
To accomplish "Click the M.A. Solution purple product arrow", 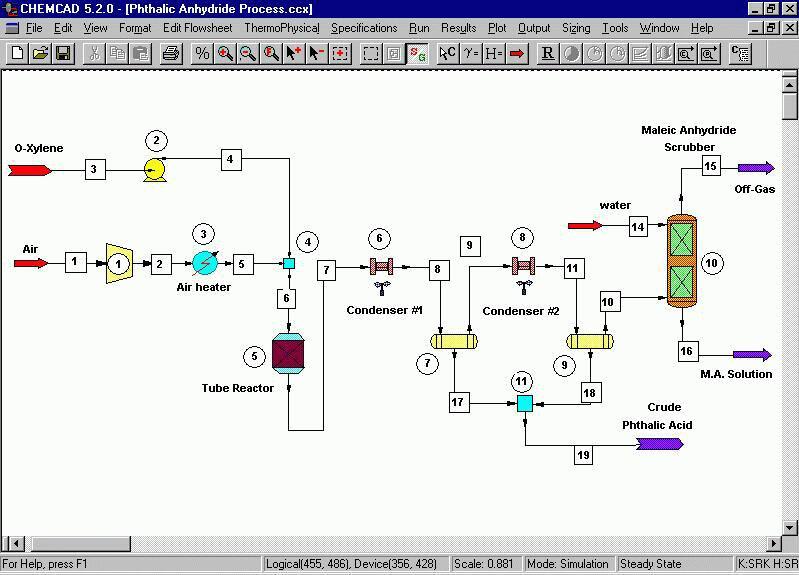I will (752, 355).
